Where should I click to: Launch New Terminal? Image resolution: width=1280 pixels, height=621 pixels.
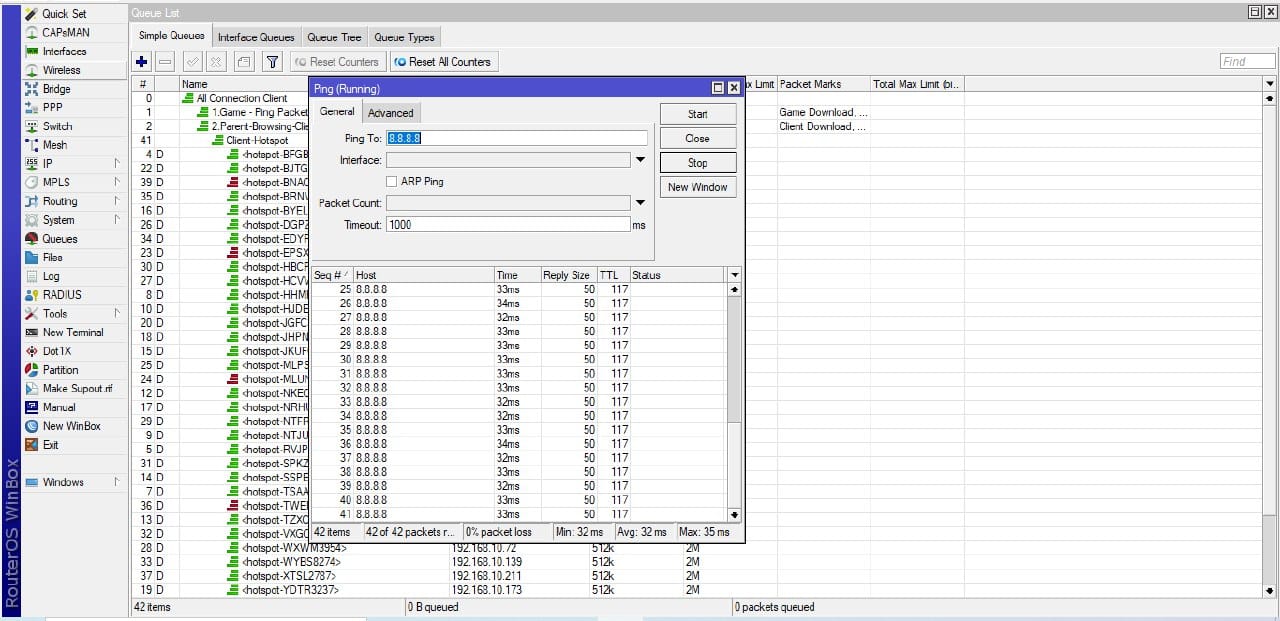(x=72, y=332)
